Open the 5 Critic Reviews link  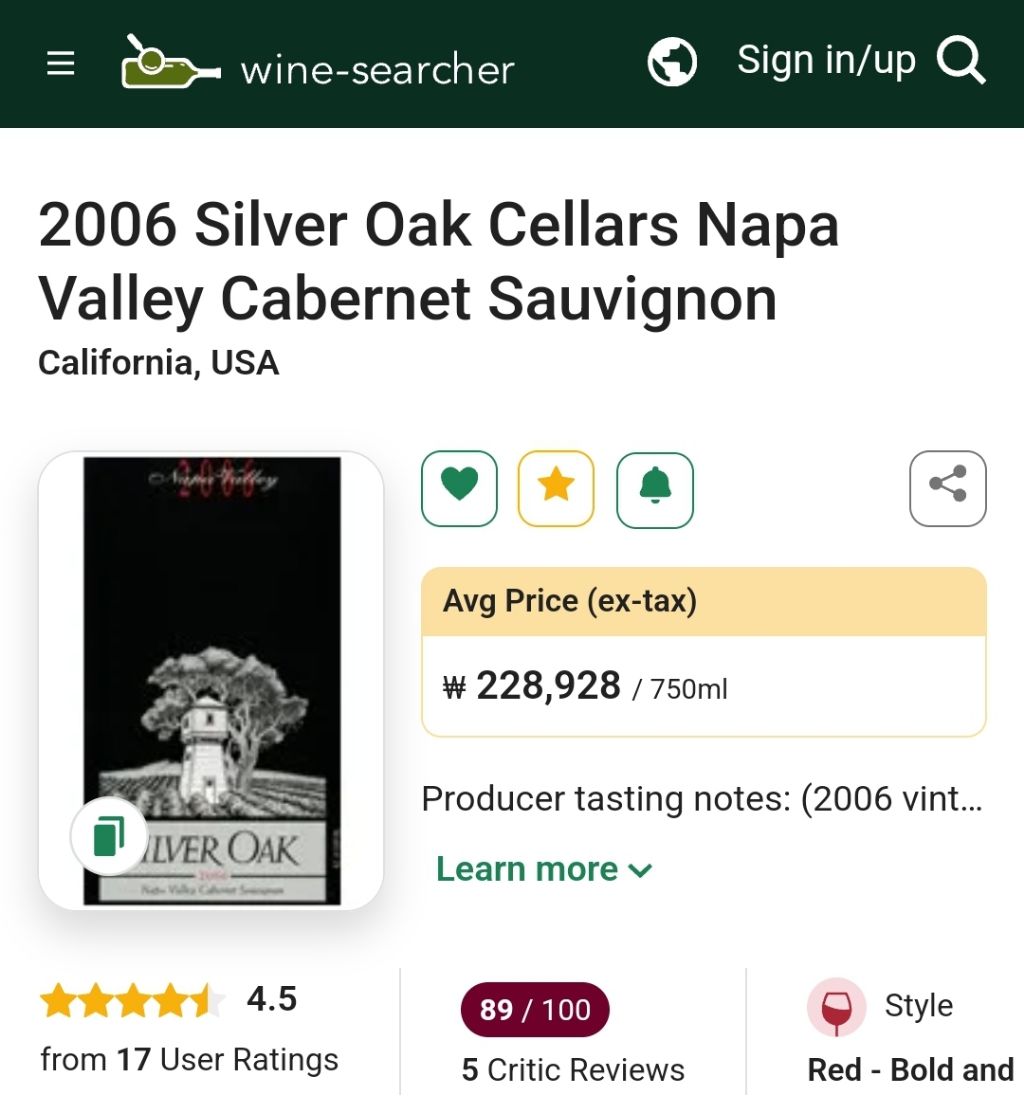click(573, 1069)
